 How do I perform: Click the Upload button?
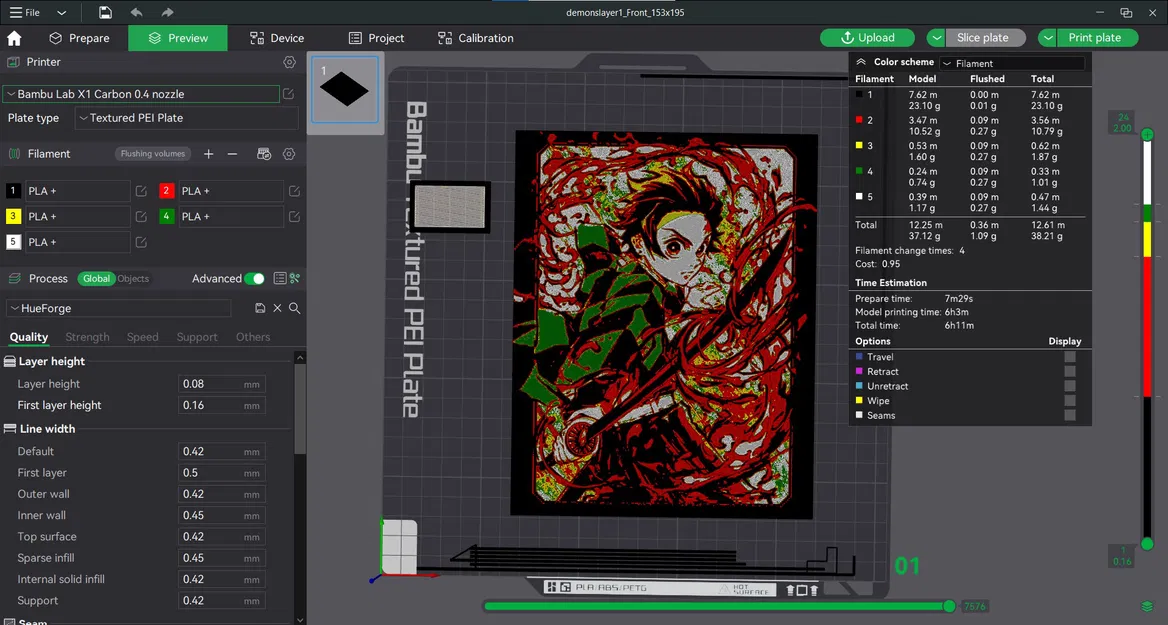click(x=867, y=38)
